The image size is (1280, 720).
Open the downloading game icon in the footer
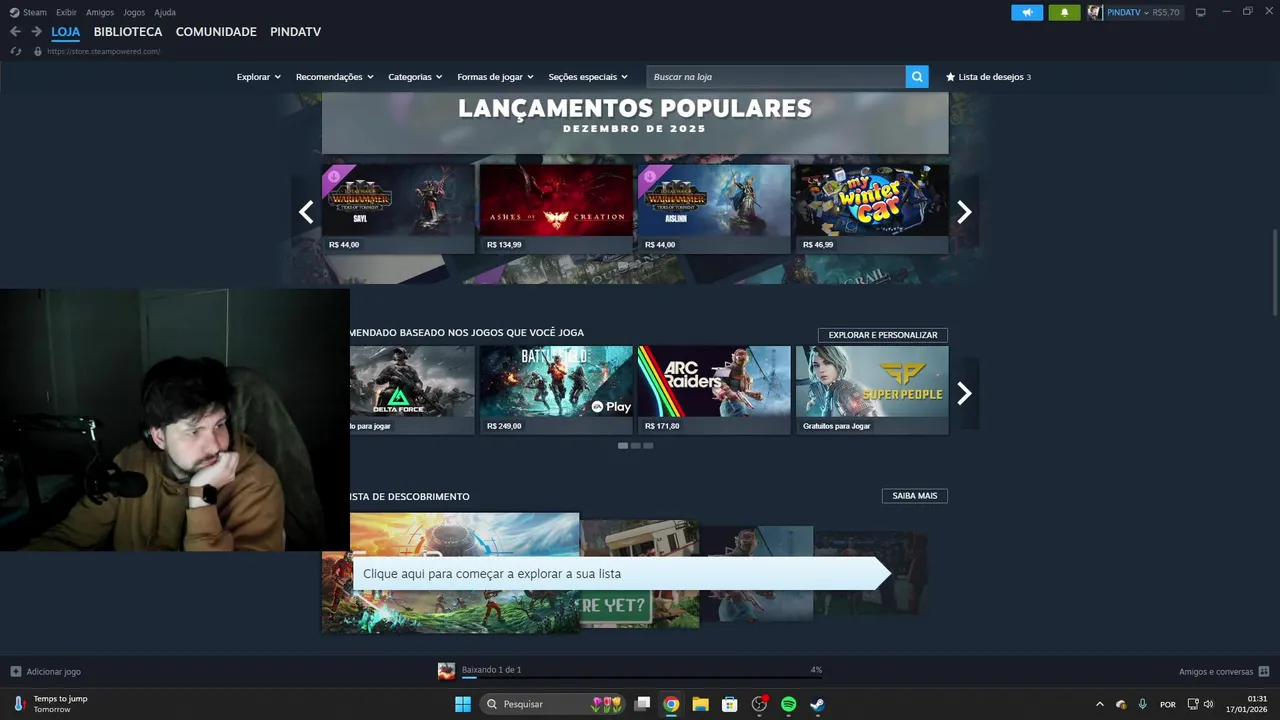[x=446, y=671]
